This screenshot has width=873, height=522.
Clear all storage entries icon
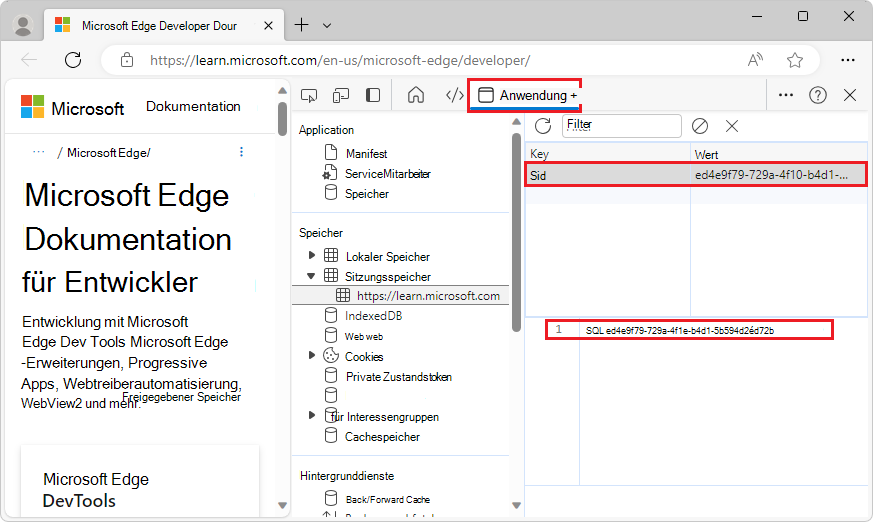tap(700, 126)
